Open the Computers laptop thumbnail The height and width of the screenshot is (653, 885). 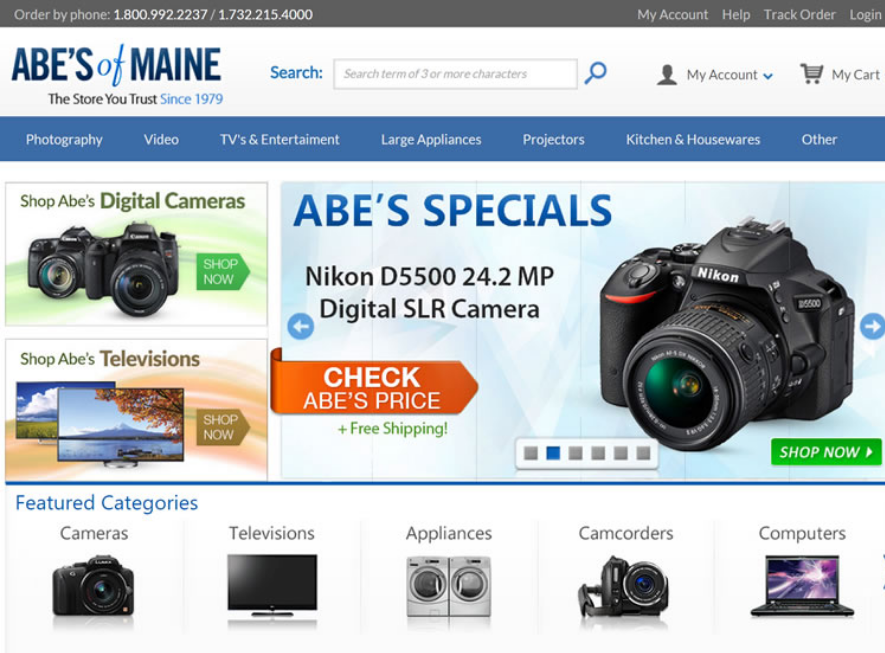(x=802, y=586)
